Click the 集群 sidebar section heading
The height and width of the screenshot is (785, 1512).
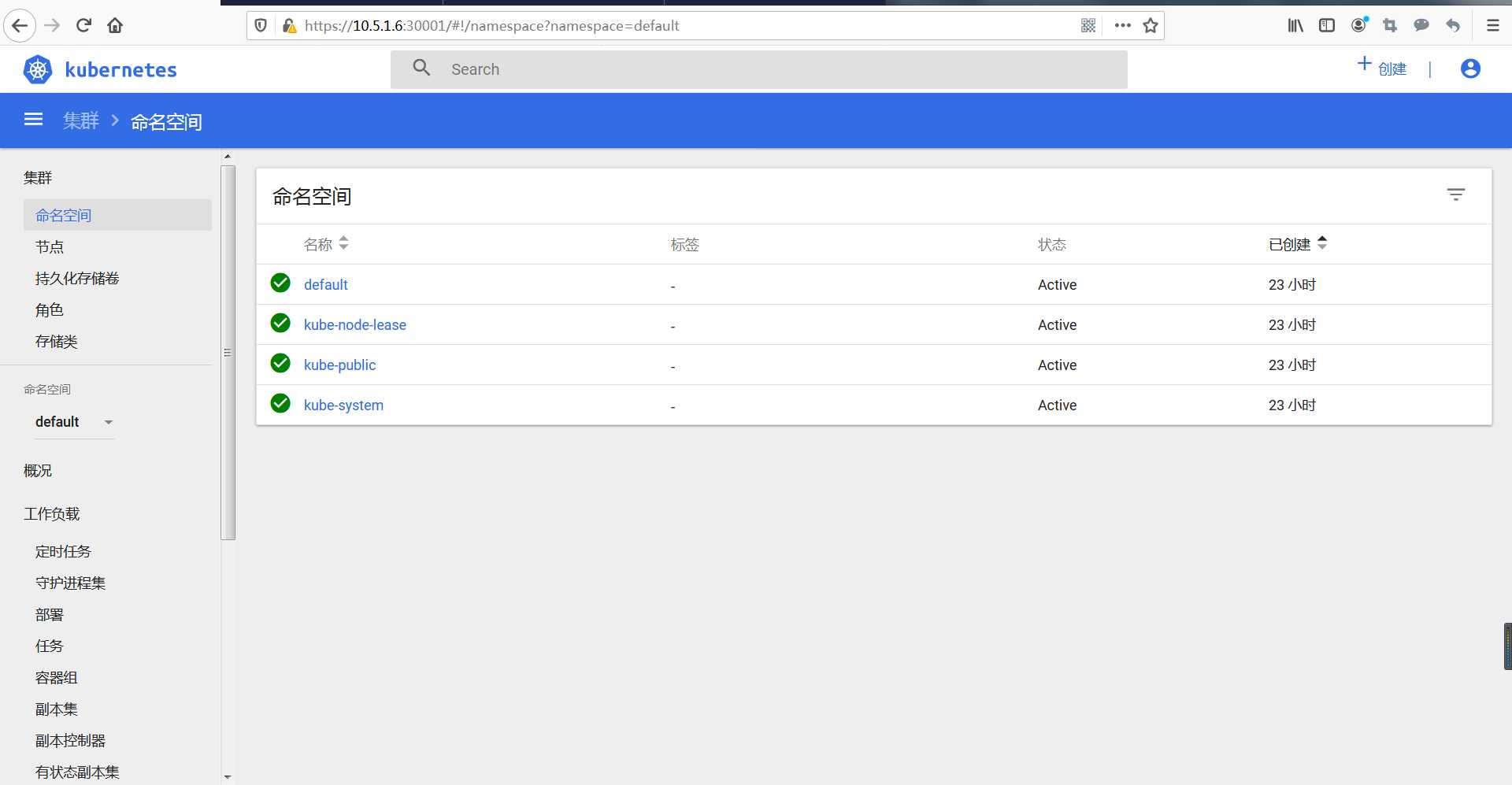(x=38, y=177)
